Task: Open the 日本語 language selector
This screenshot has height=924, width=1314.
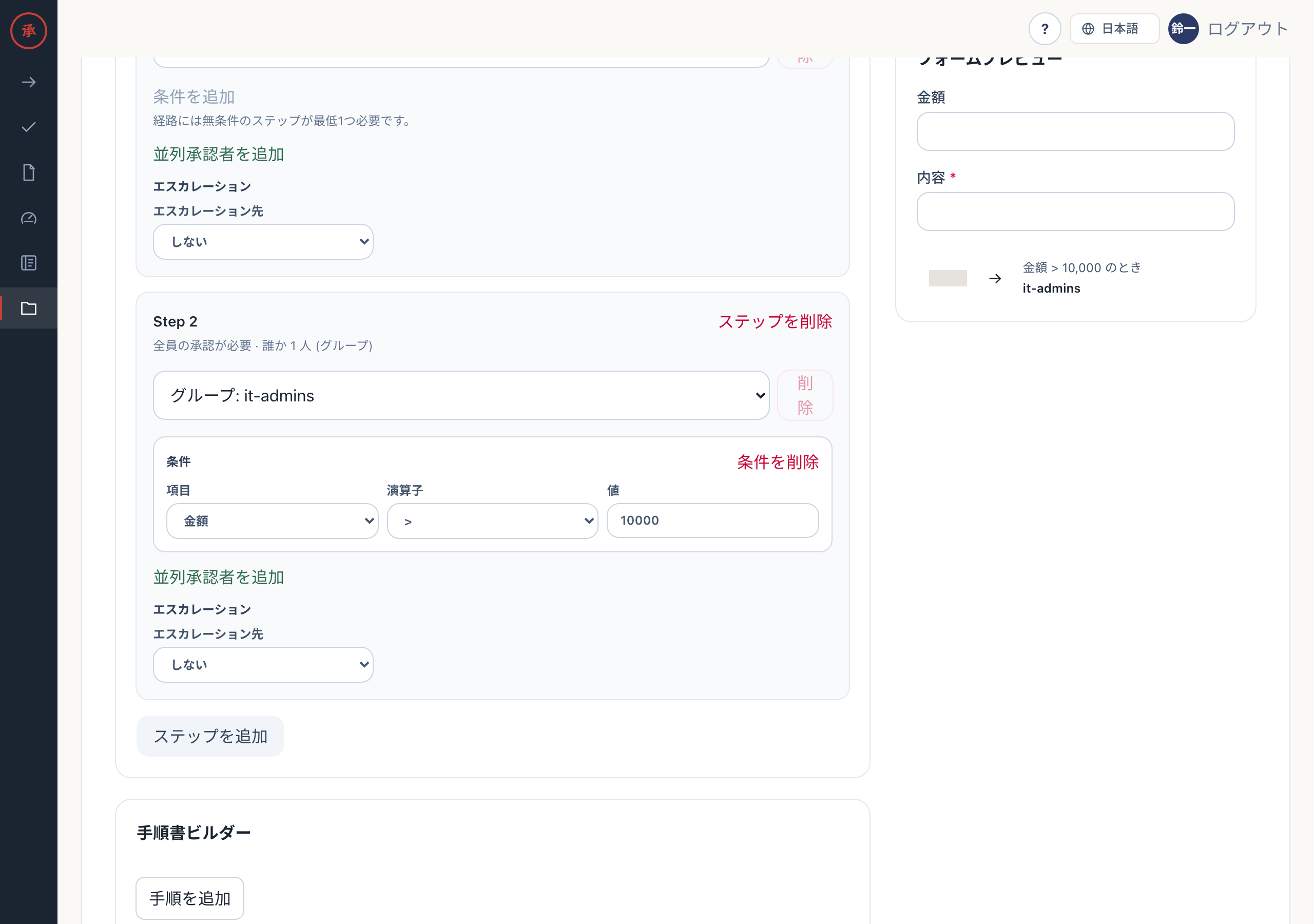Action: coord(1114,29)
